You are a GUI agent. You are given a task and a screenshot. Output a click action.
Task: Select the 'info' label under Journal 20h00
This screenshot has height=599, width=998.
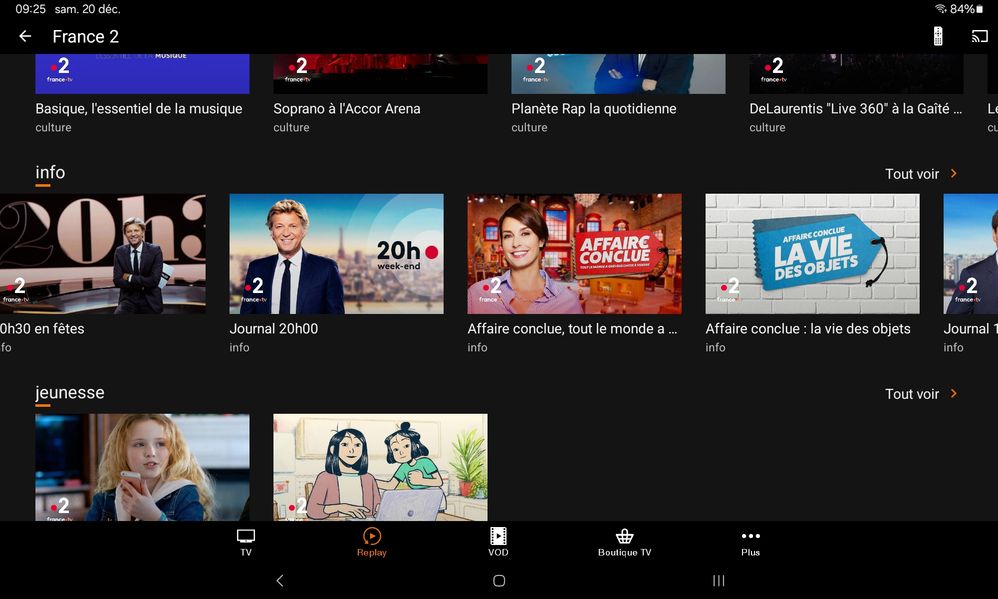(x=239, y=348)
